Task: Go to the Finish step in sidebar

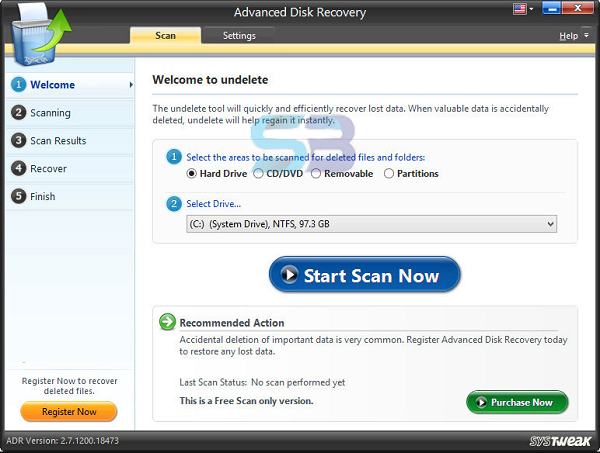Action: coord(70,196)
